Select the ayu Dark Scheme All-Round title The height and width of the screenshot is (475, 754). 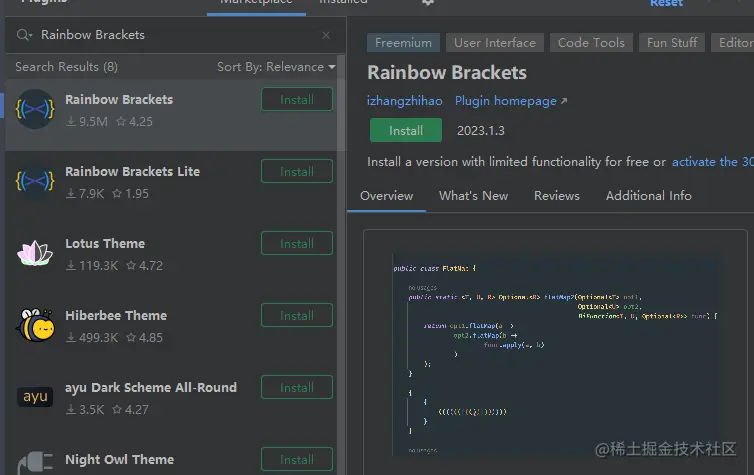tap(151, 388)
